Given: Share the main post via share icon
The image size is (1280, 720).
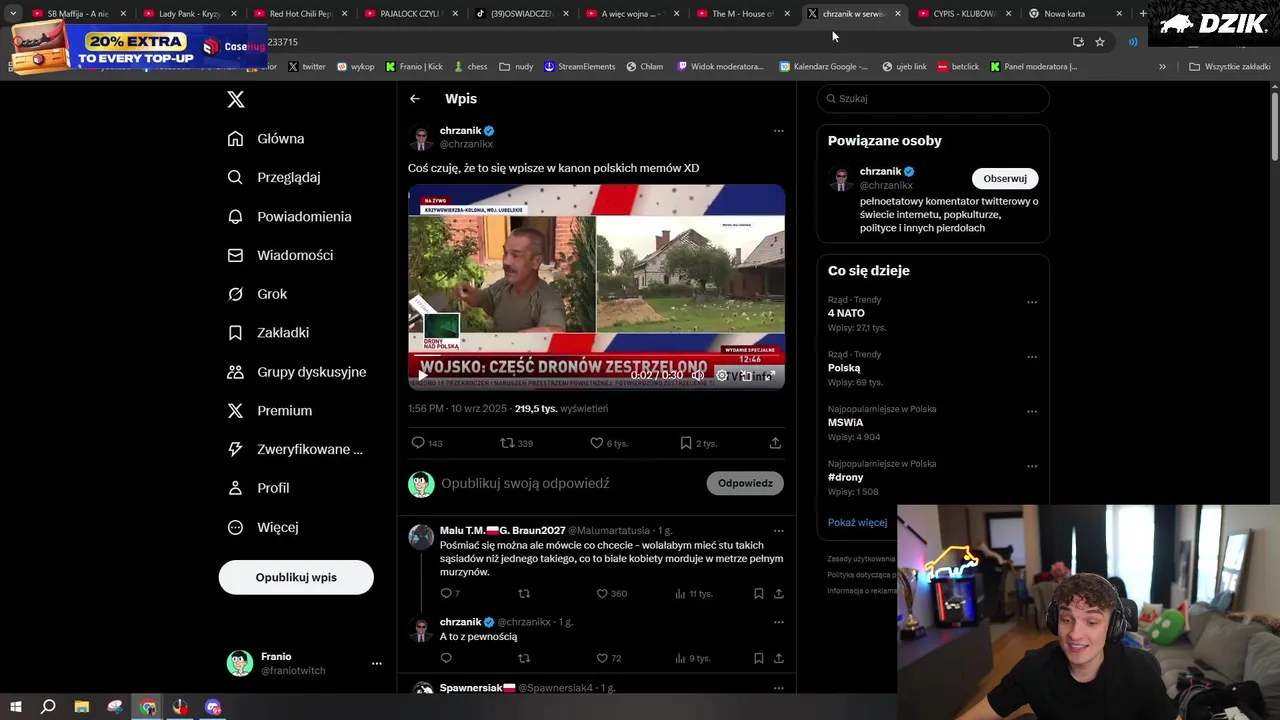Looking at the screenshot, I should pyautogui.click(x=775, y=443).
